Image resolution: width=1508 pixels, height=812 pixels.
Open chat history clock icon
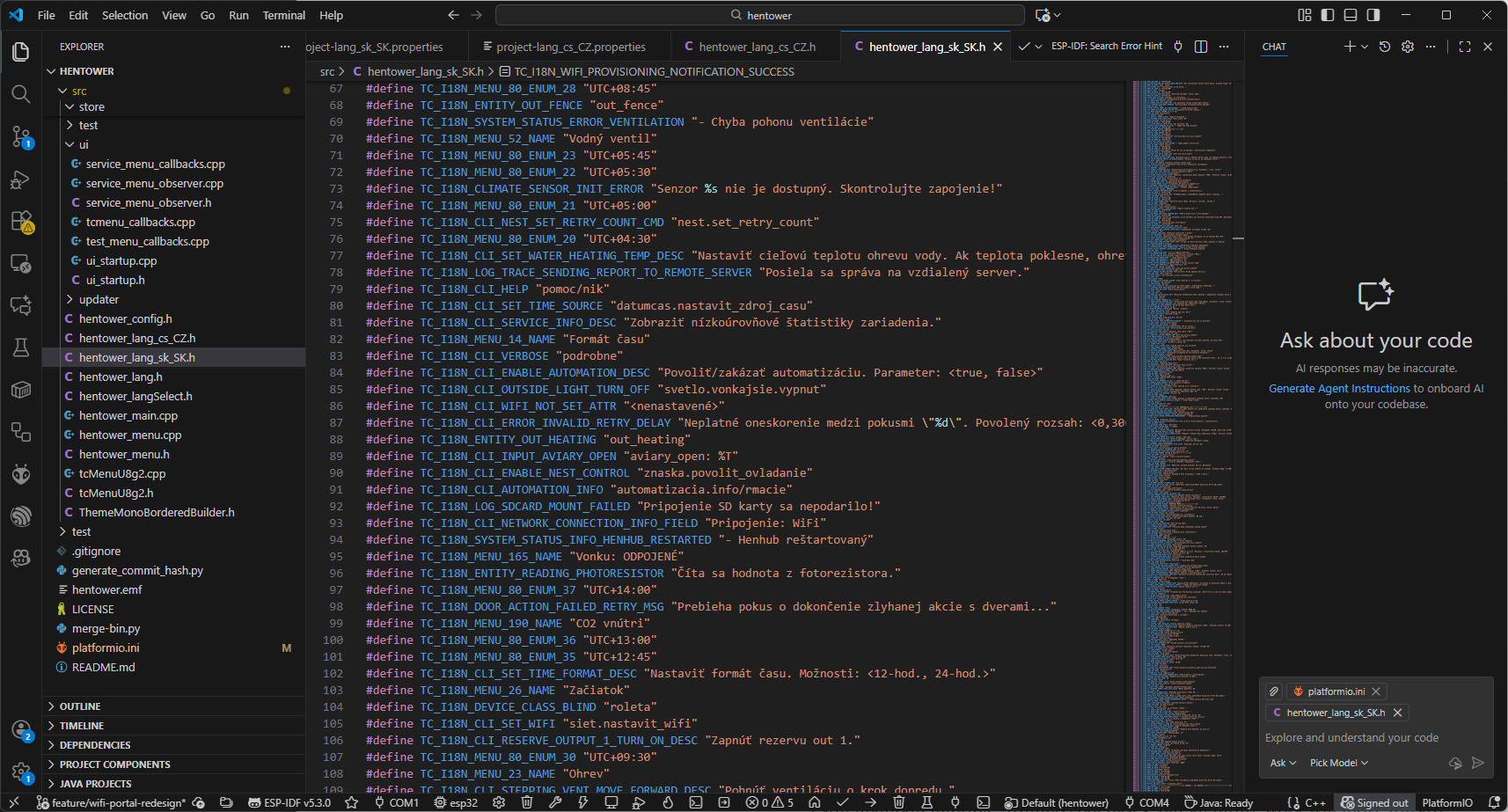coord(1385,47)
